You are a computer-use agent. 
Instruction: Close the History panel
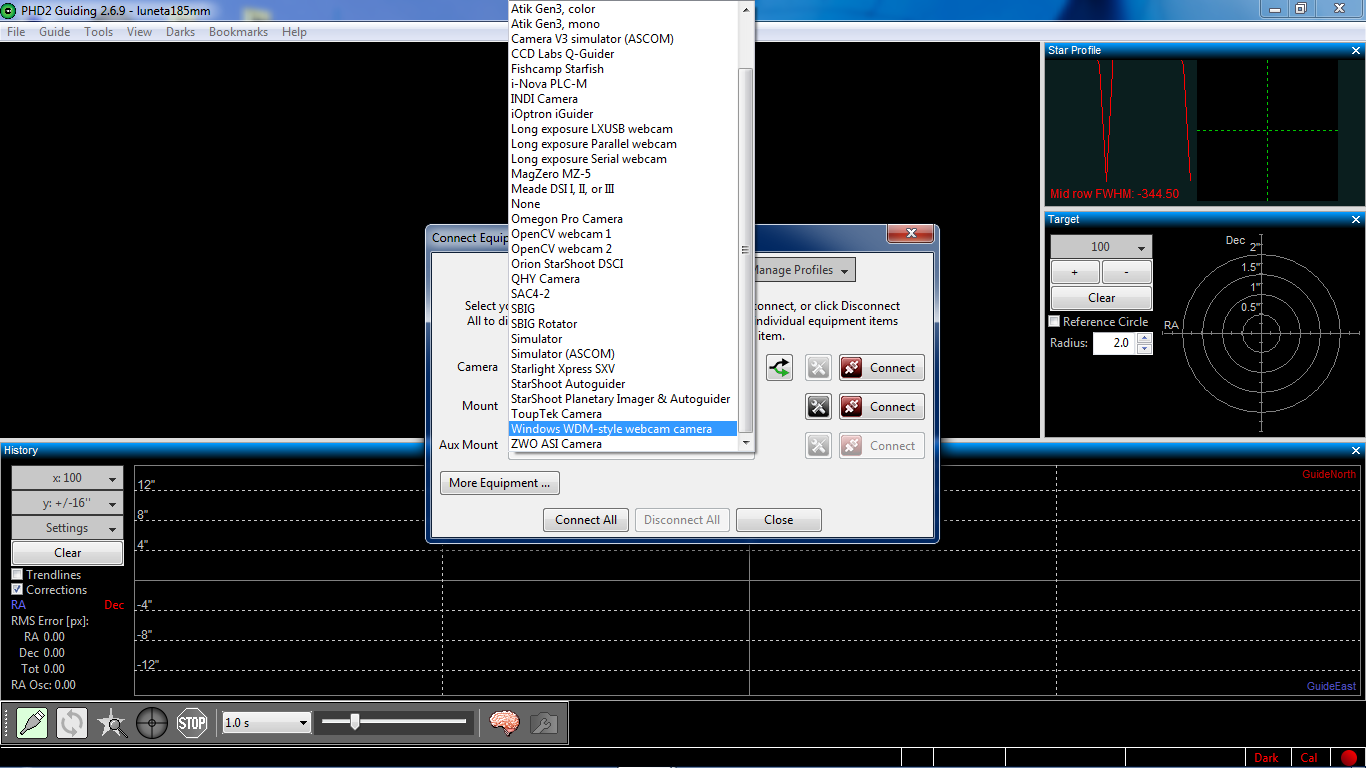point(1356,451)
